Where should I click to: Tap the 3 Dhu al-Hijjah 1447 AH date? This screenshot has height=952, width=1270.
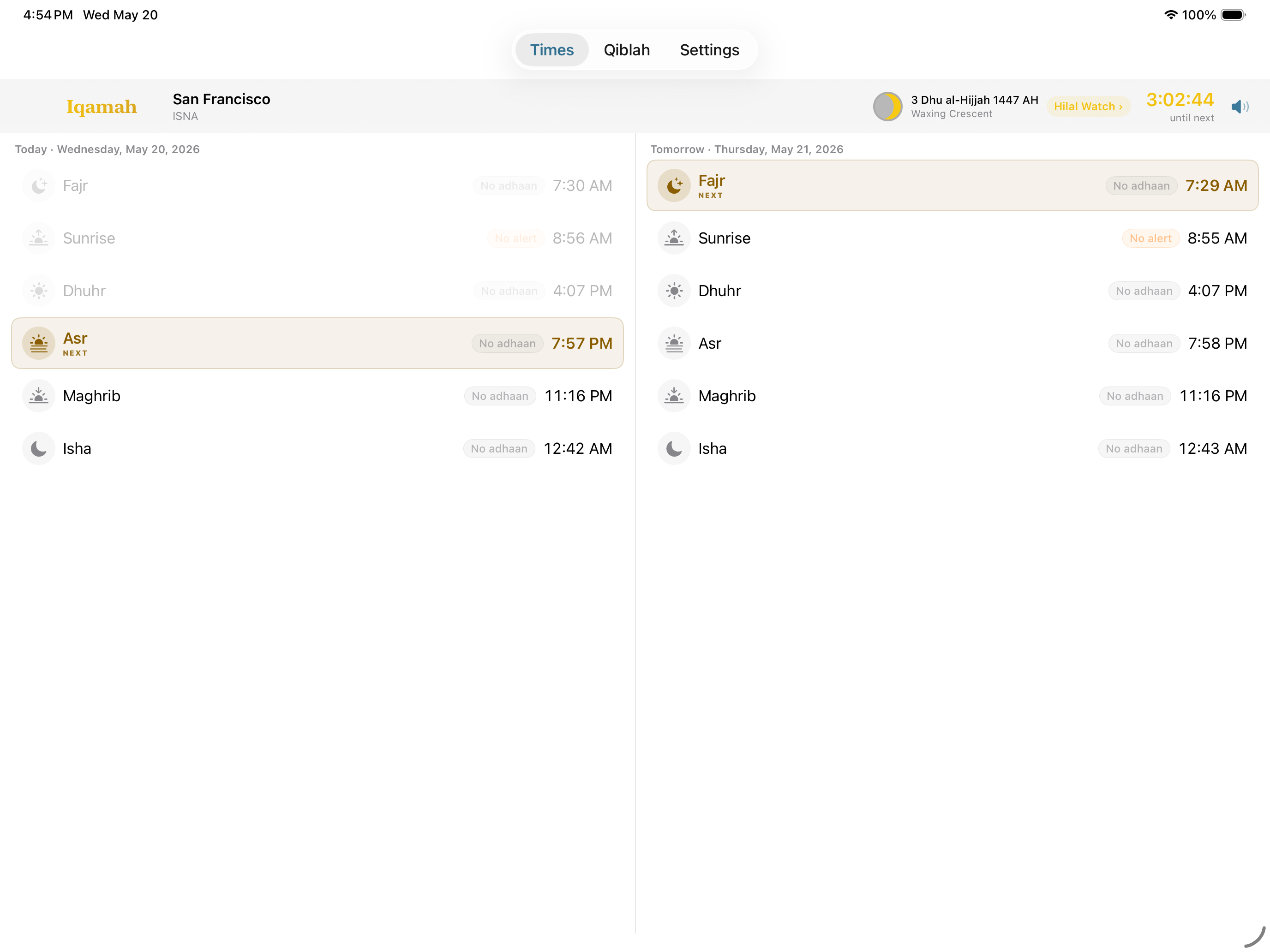pyautogui.click(x=974, y=100)
